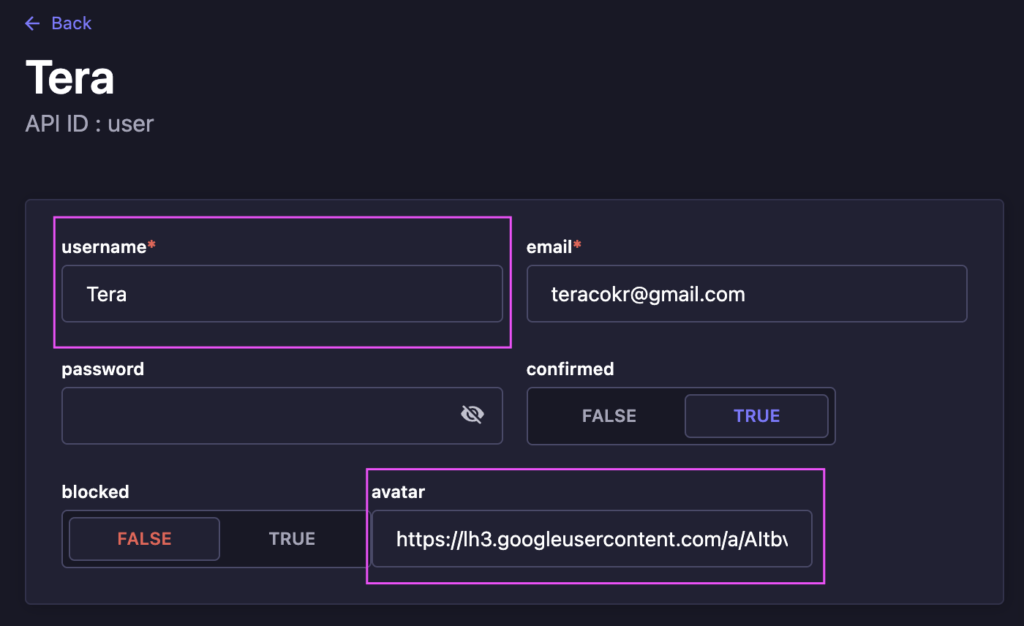Click the back arrow icon
This screenshot has height=626, width=1024.
click(33, 23)
